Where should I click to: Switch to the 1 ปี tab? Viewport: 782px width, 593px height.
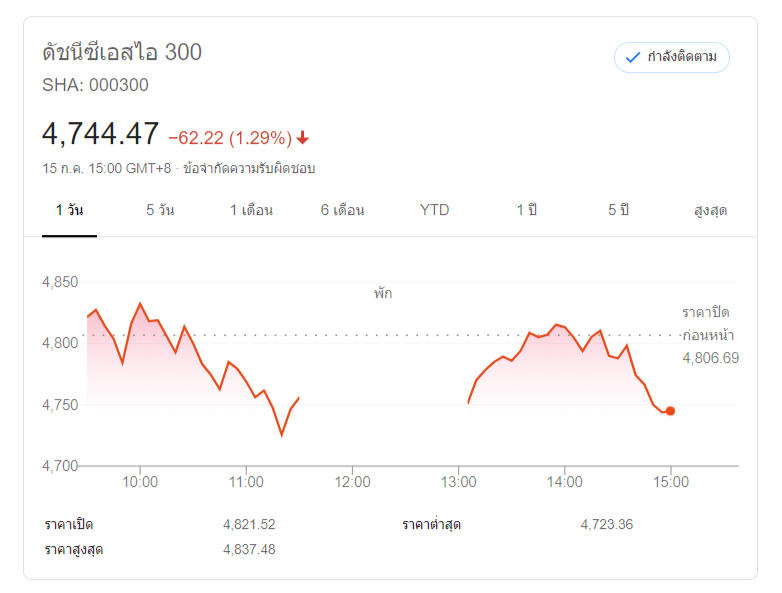[527, 210]
